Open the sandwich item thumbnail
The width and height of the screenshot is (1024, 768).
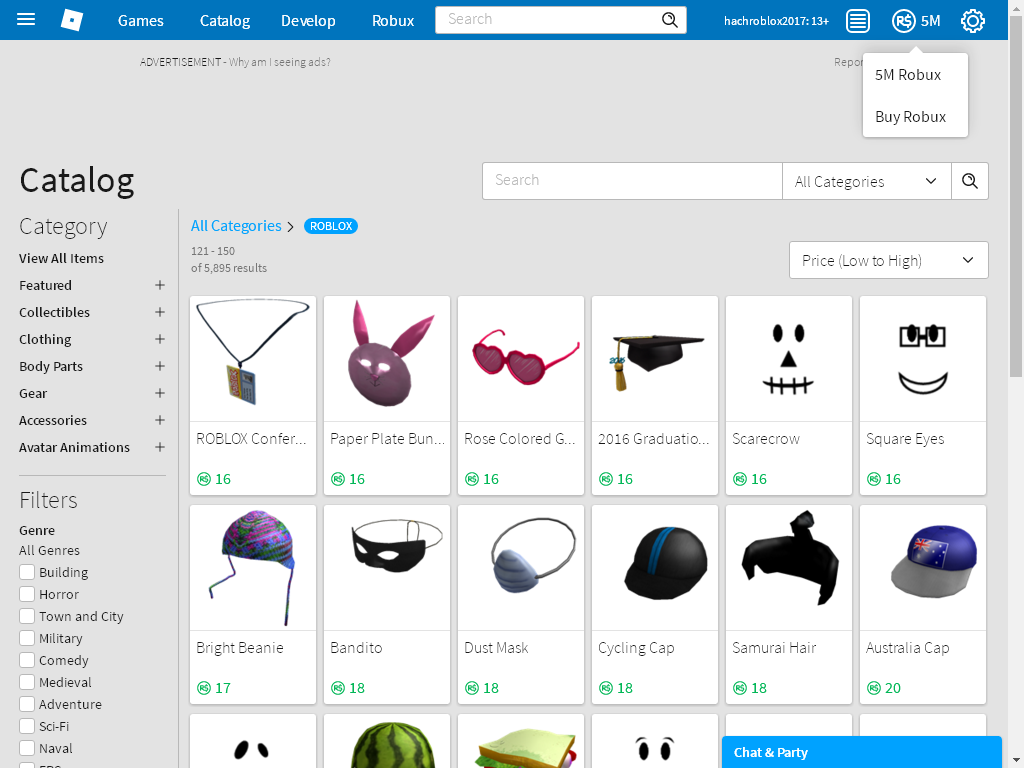(520, 741)
